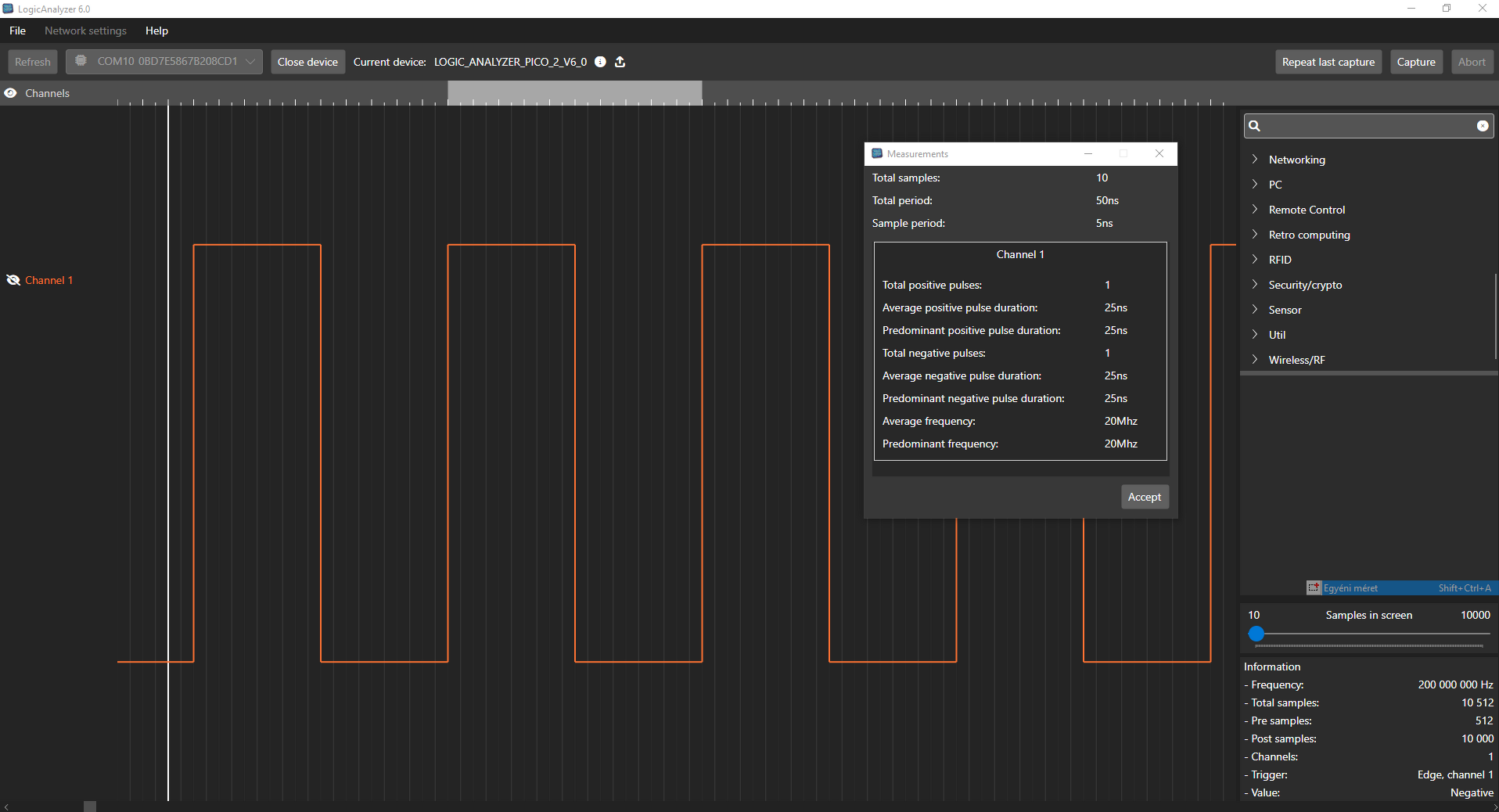Click the device name LOGIC_ANALYZER_PICO_2_V6_0
The height and width of the screenshot is (812, 1499).
tap(510, 62)
